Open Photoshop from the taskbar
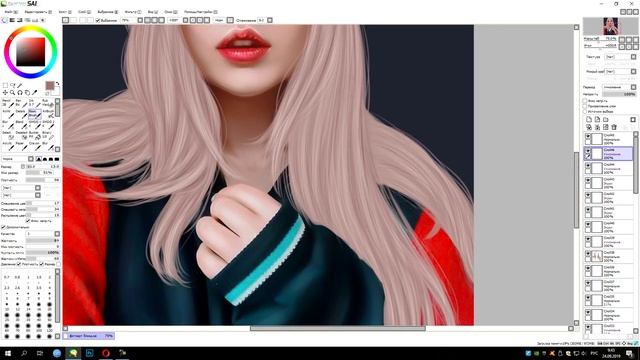 coord(89,353)
